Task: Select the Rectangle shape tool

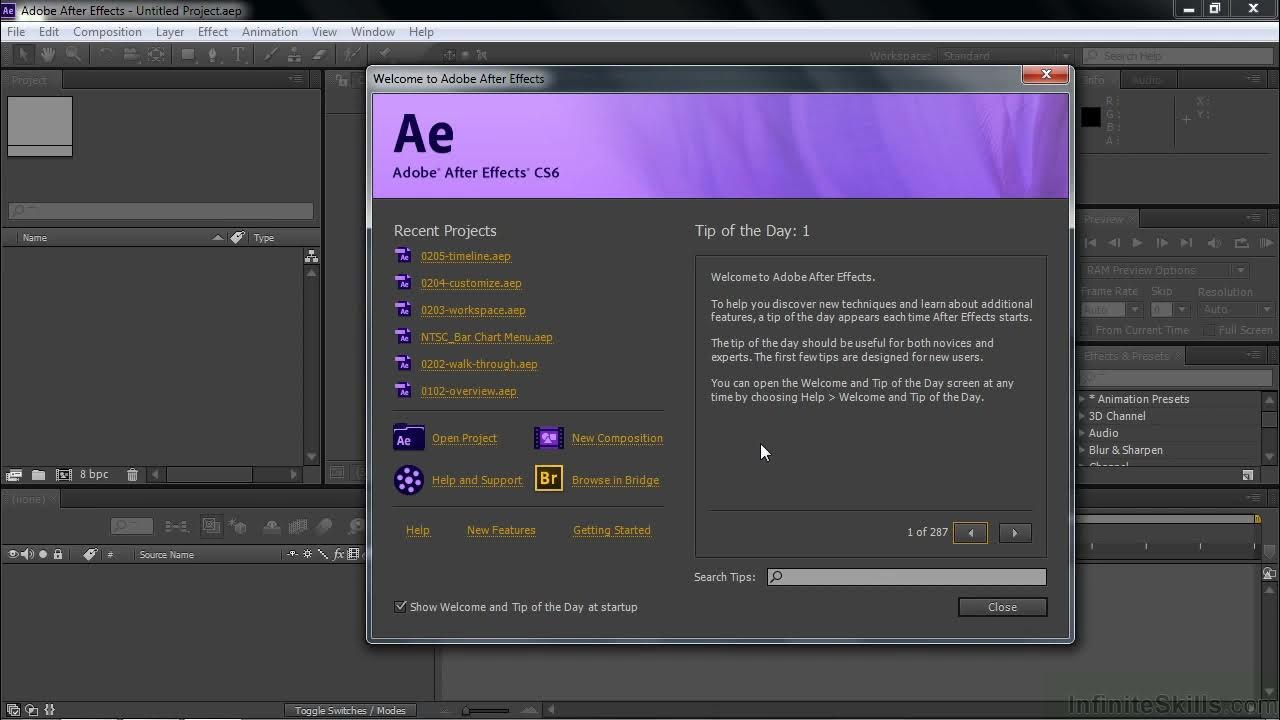Action: pos(188,54)
